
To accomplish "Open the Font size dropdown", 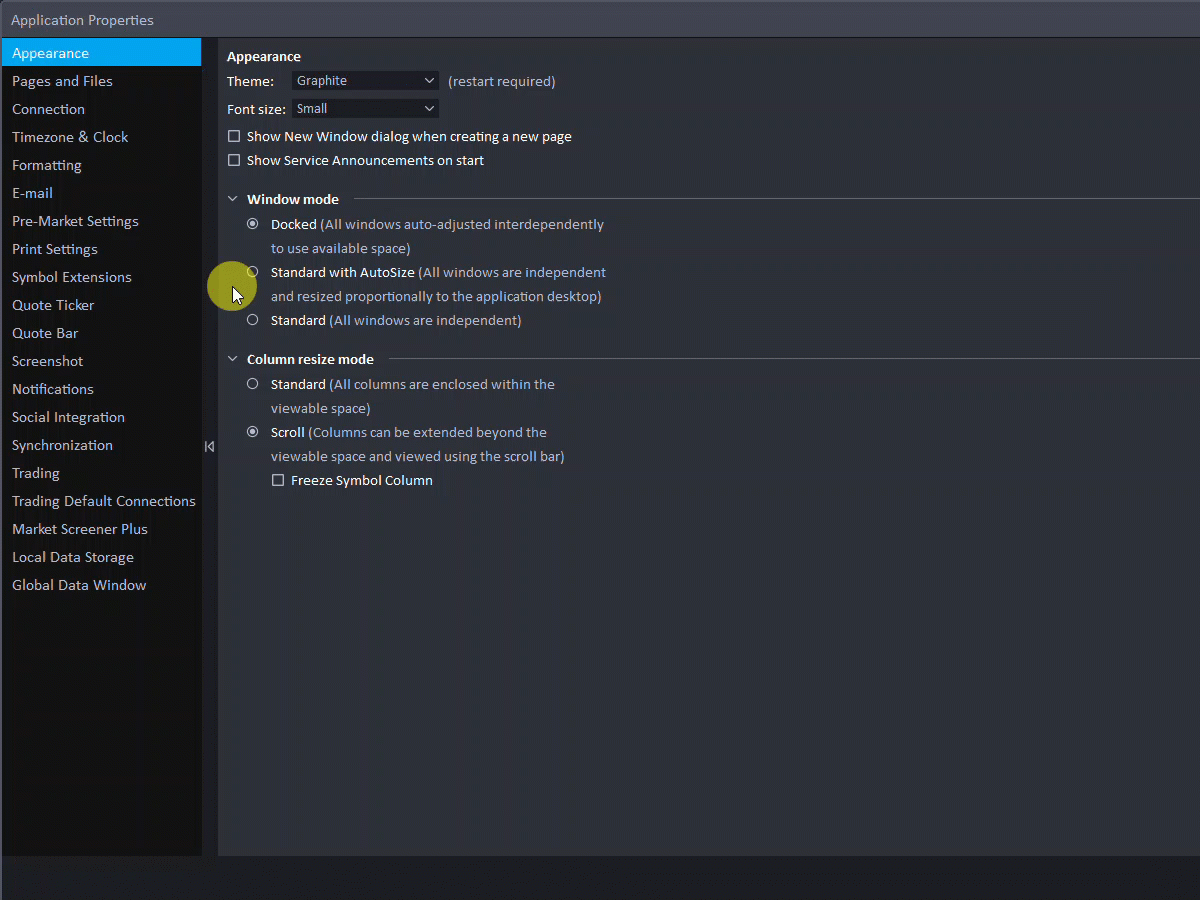I will click(x=365, y=109).
